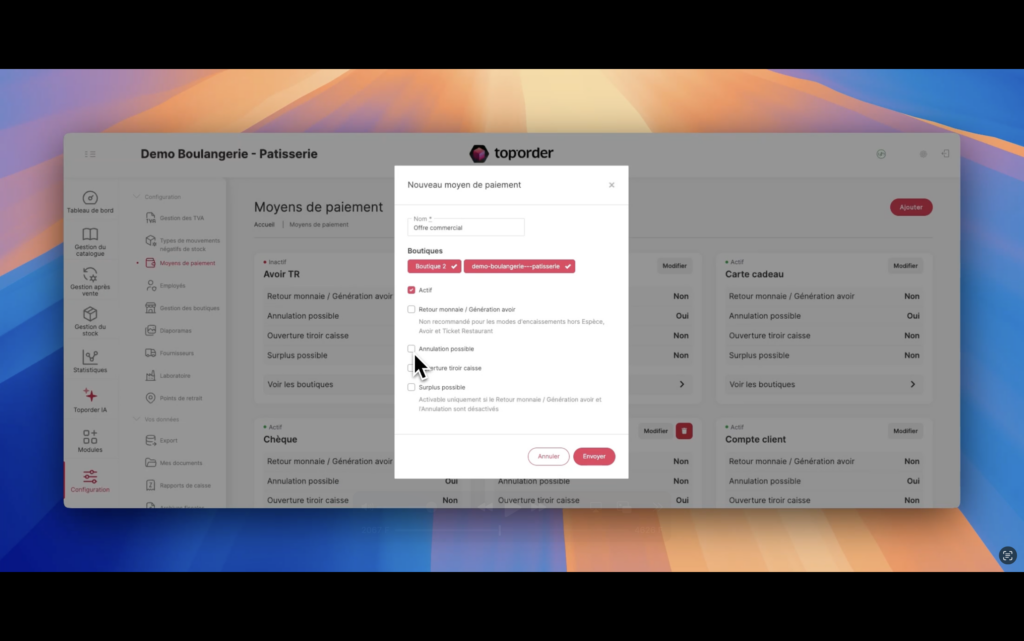Screen dimensions: 1024x641
Task: Collapse the Vos données section chevron
Action: (137, 419)
